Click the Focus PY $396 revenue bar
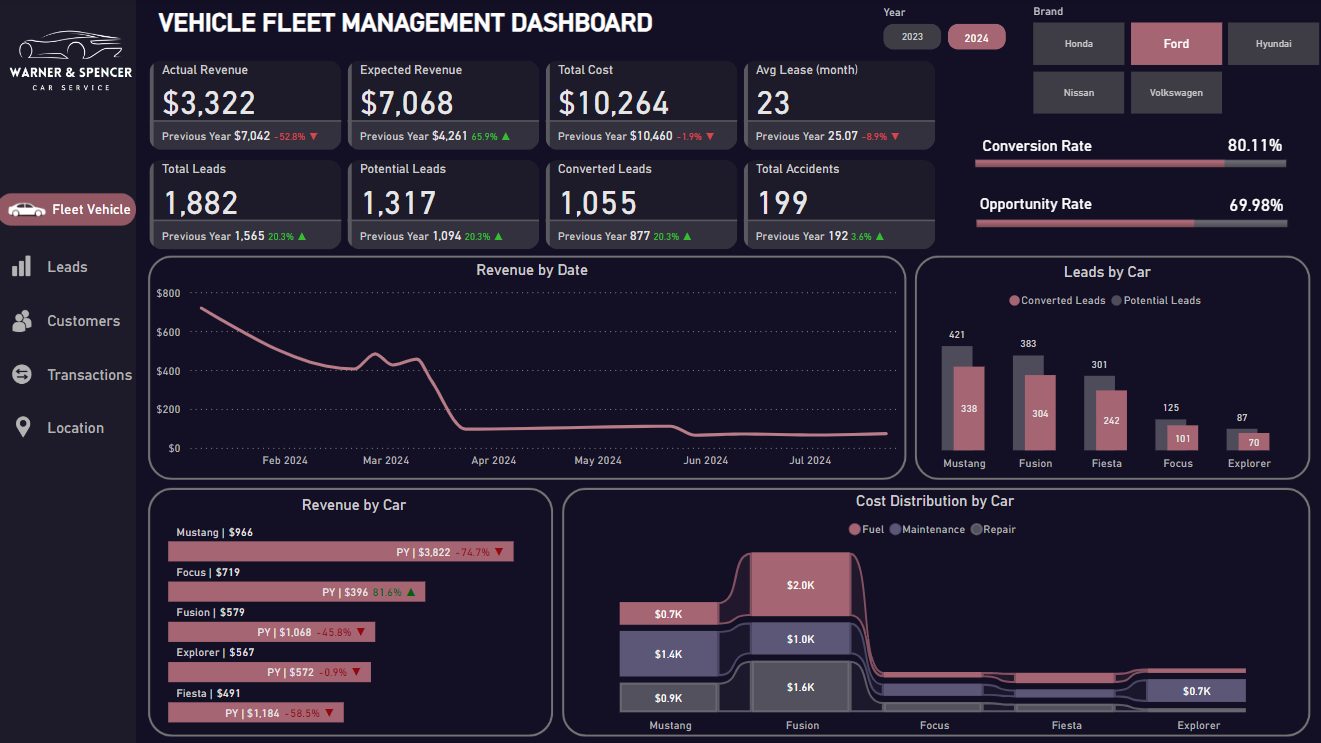The image size is (1321, 743). [297, 592]
